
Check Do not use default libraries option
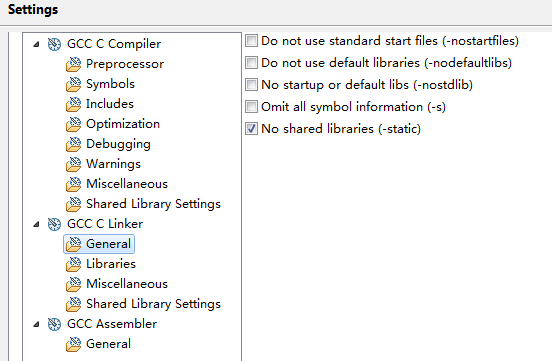(x=251, y=63)
